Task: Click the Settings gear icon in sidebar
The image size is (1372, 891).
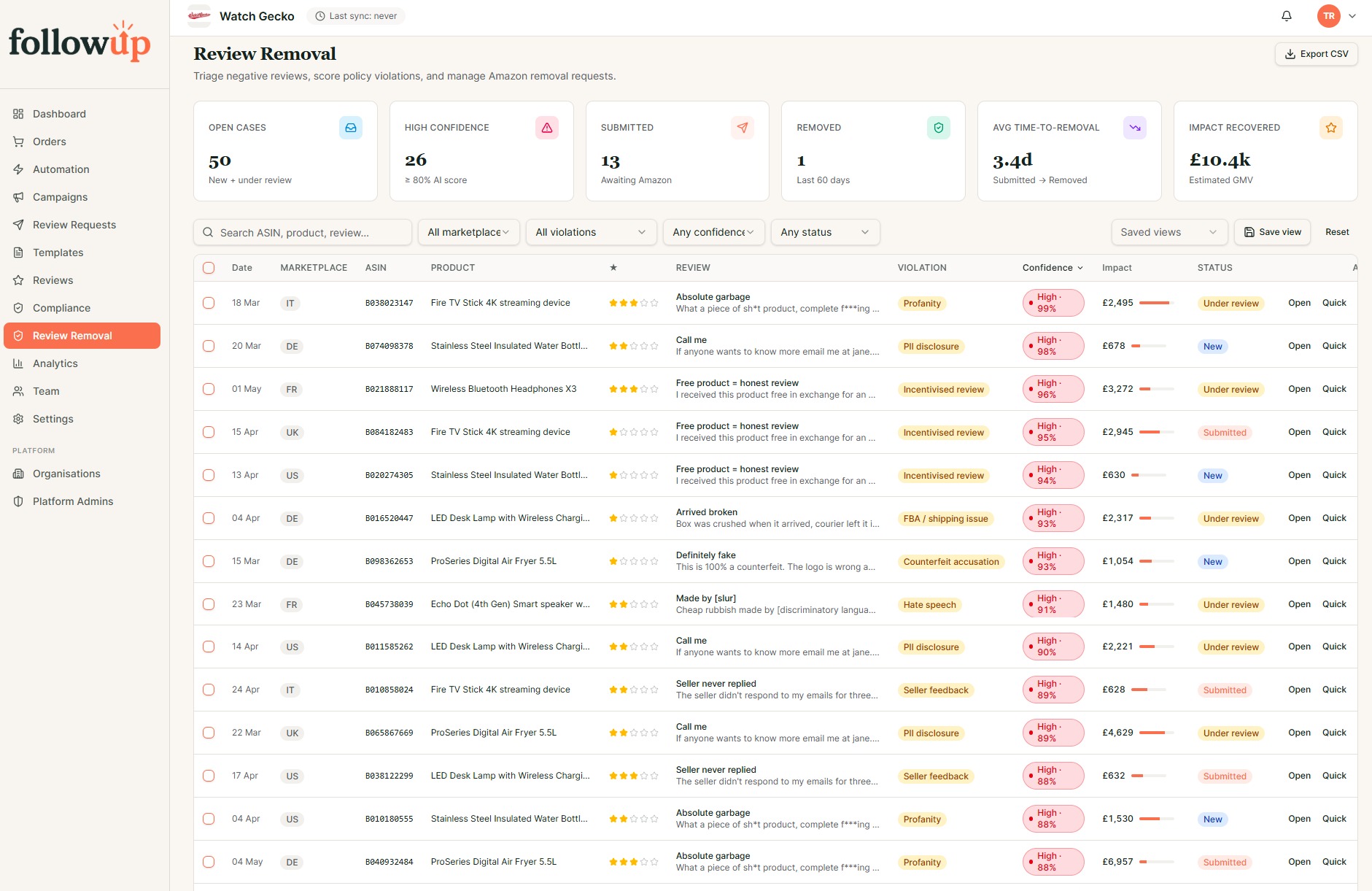Action: pyautogui.click(x=18, y=419)
